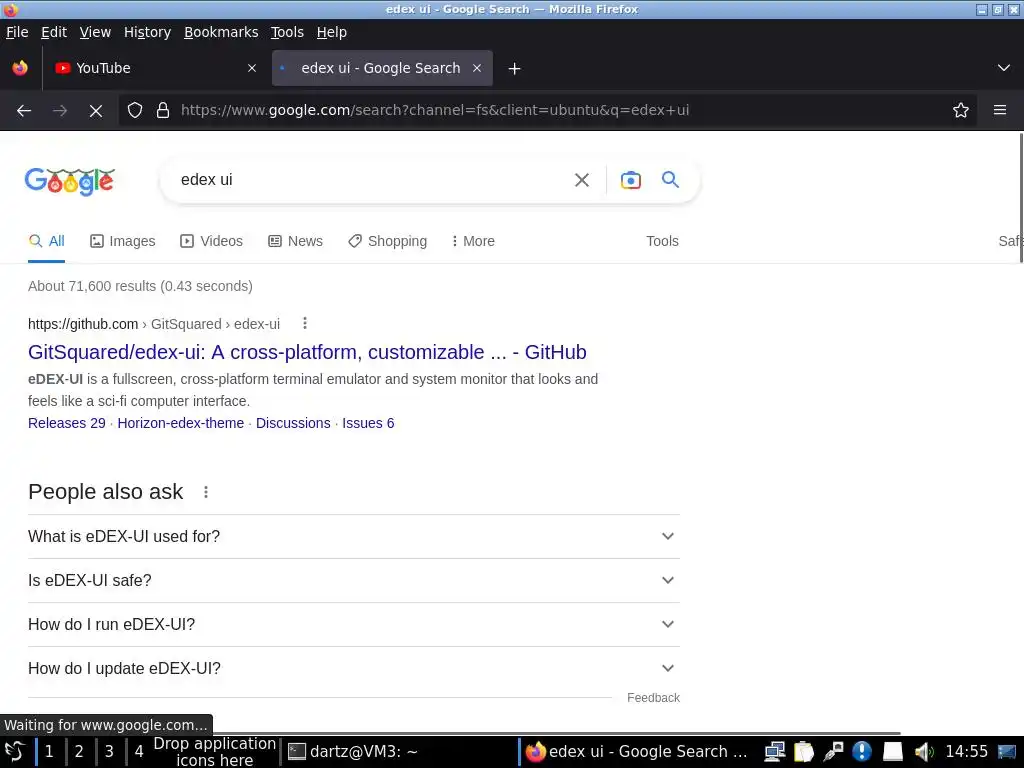This screenshot has width=1024, height=768.
Task: Open the View menu
Action: 95,32
